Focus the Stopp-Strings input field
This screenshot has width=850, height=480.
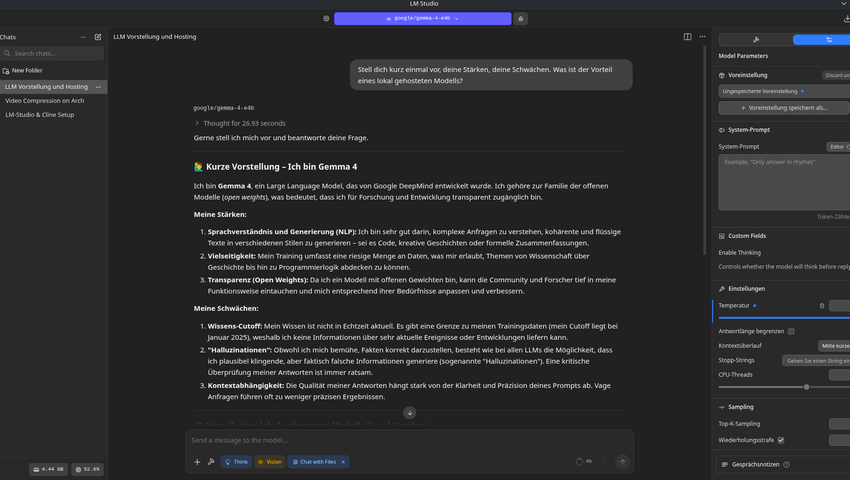816,361
